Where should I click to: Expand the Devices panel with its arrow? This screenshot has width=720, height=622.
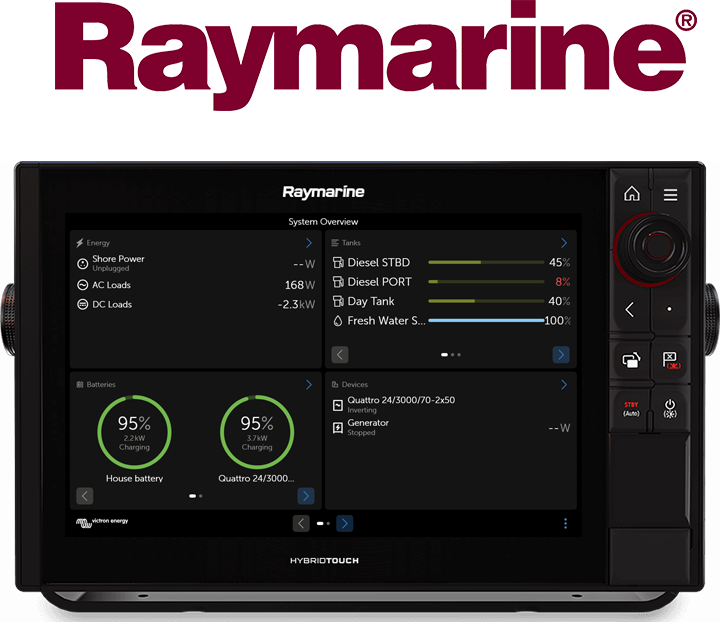coord(564,384)
